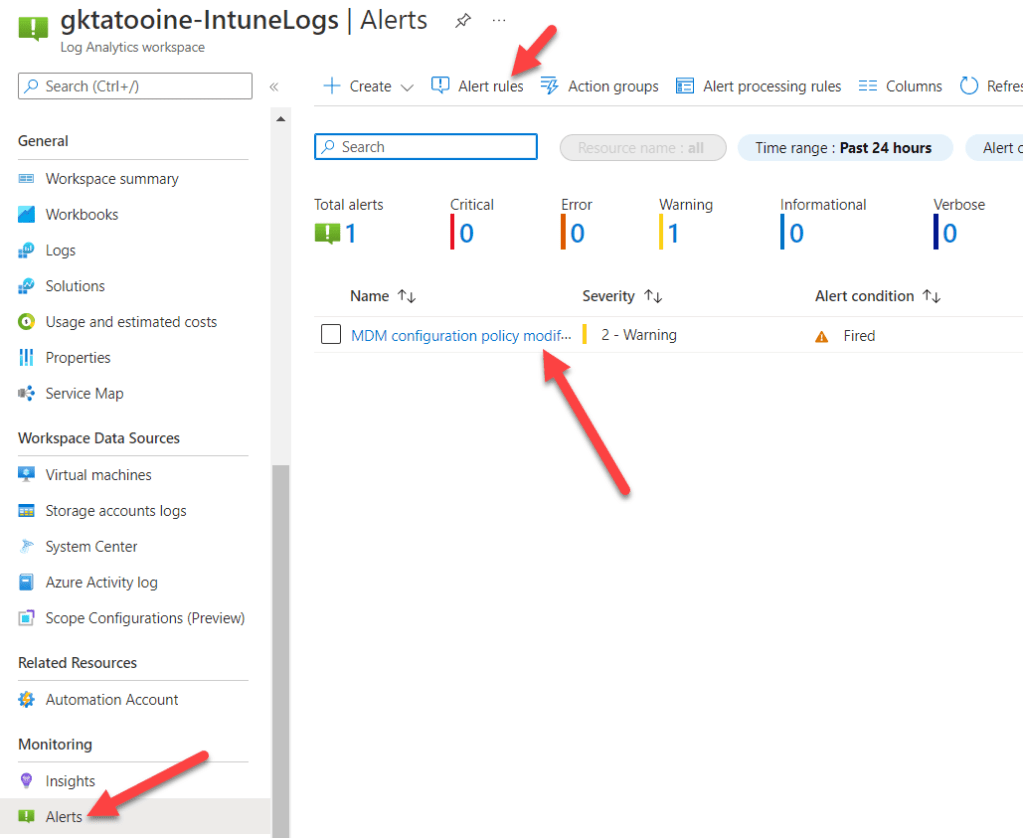Sort alerts by Severity

point(622,296)
